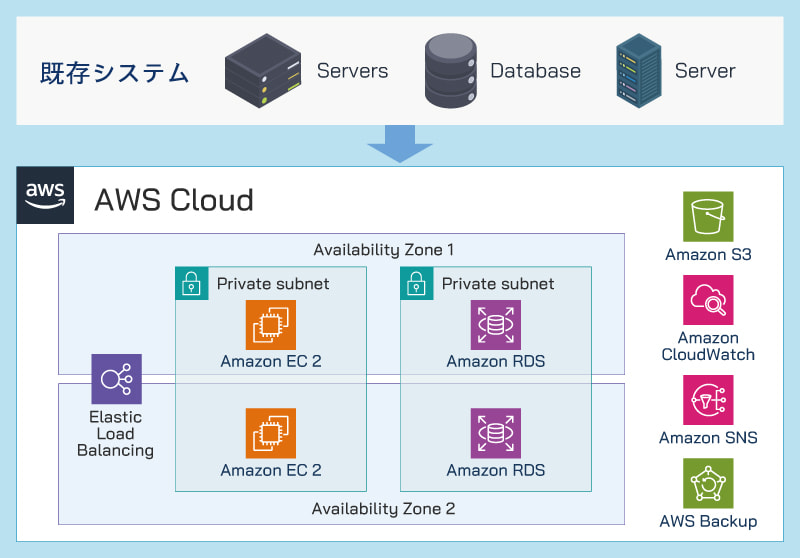Select the Amazon SNS icon
800x558 pixels.
pos(708,400)
